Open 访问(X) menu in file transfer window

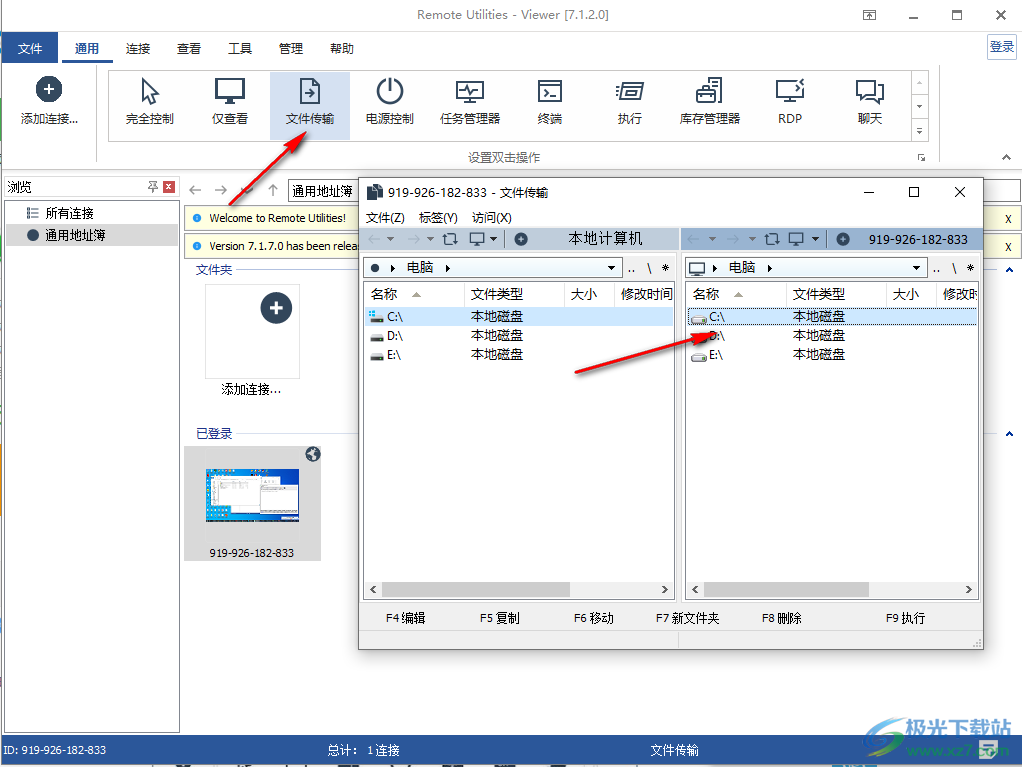(x=492, y=218)
